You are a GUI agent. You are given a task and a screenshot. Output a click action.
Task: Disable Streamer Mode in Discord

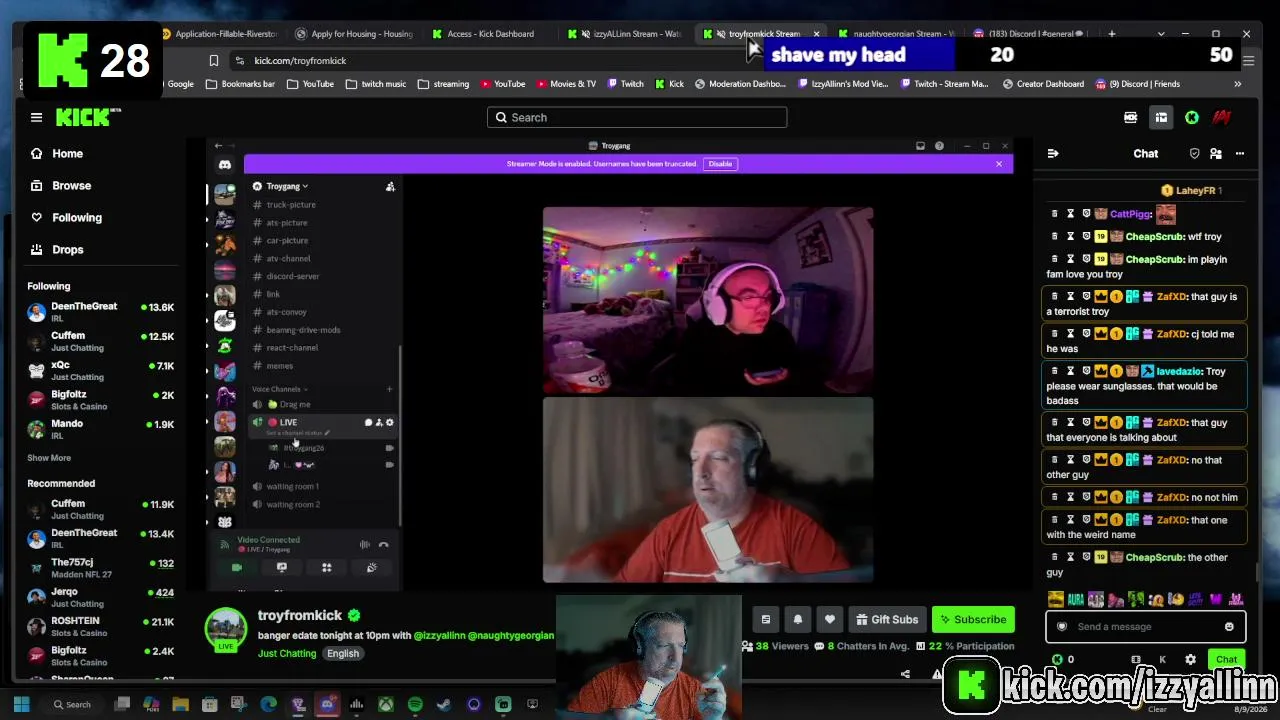(720, 164)
